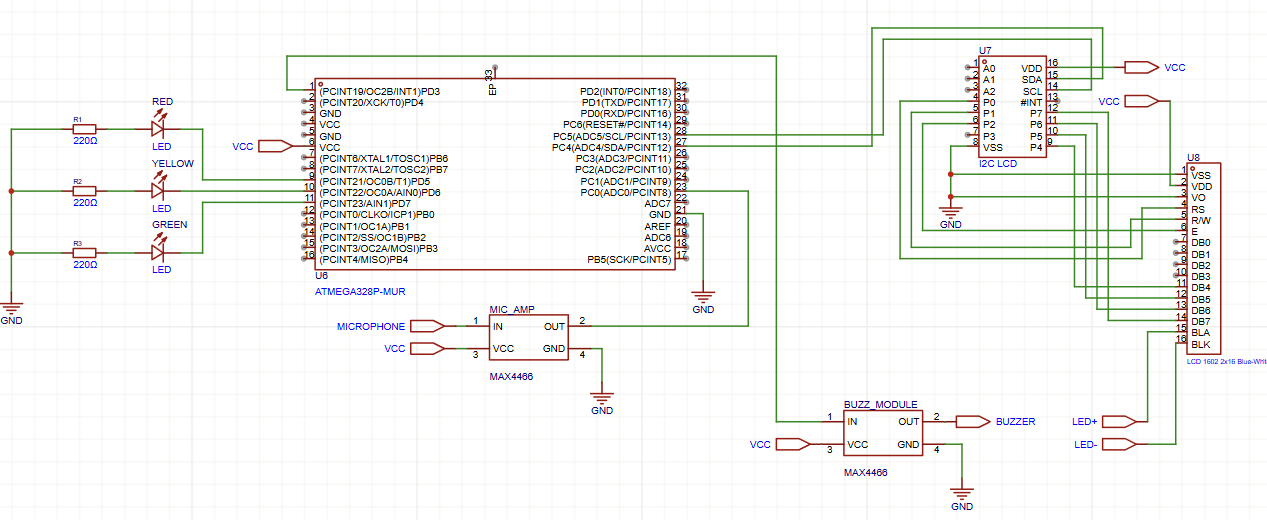This screenshot has height=520, width=1267.
Task: Click the GND symbol under the ATmega328P
Action: [x=704, y=295]
